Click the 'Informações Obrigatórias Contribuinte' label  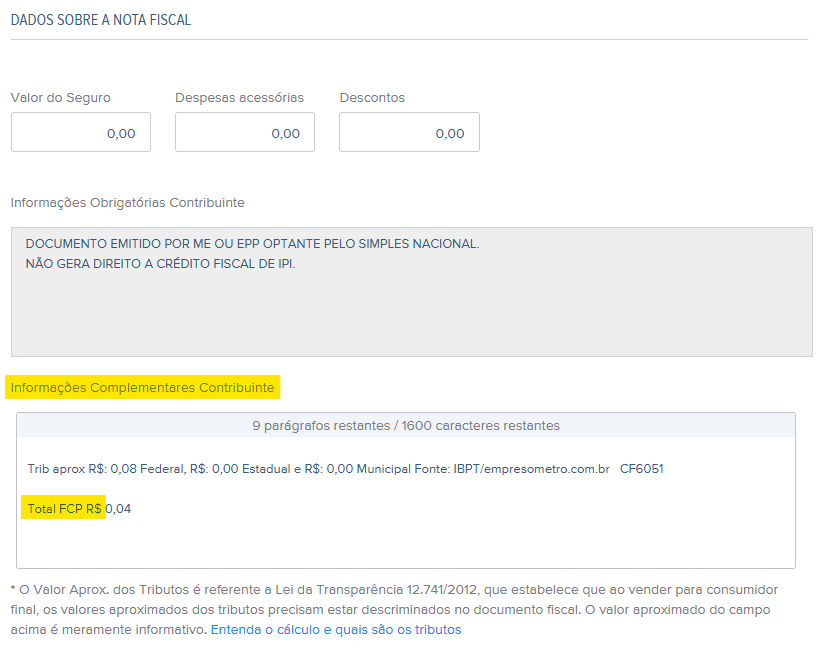click(x=127, y=203)
